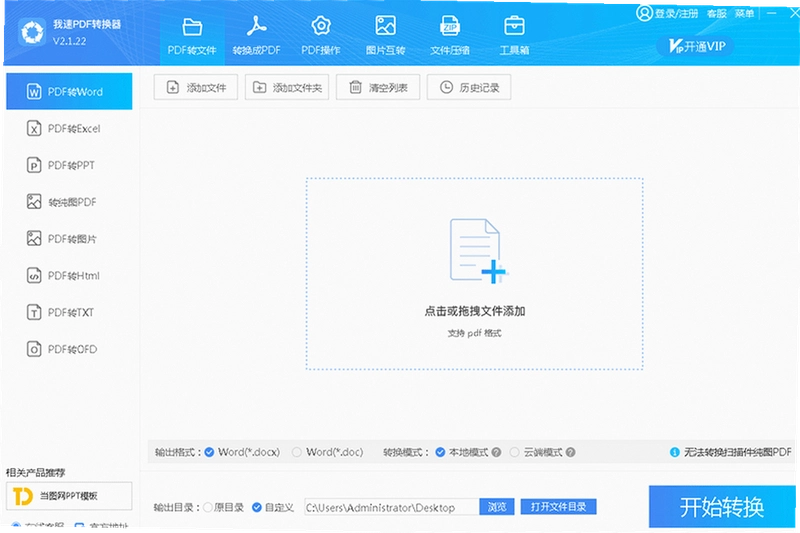The image size is (800, 533).
Task: Click the 添加文件夹 button
Action: coord(287,87)
